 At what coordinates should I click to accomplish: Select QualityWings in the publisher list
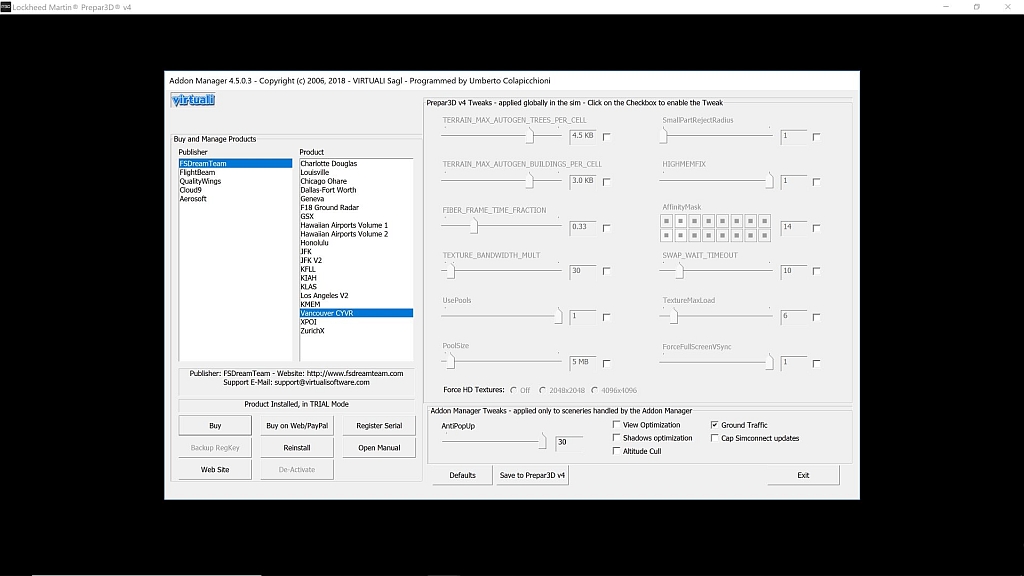point(200,181)
